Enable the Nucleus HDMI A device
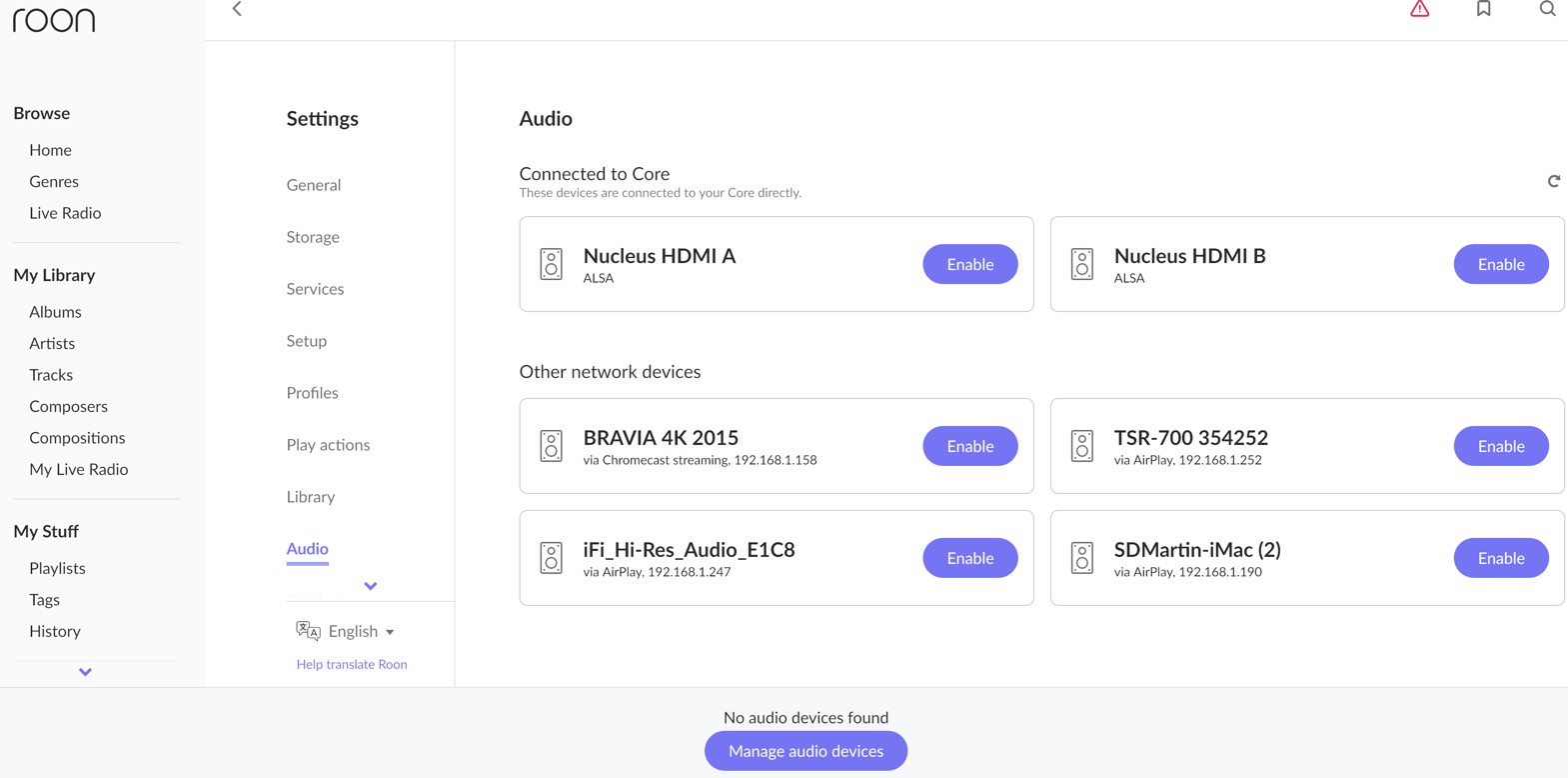Screen dimensions: 1568x778 (x=970, y=264)
